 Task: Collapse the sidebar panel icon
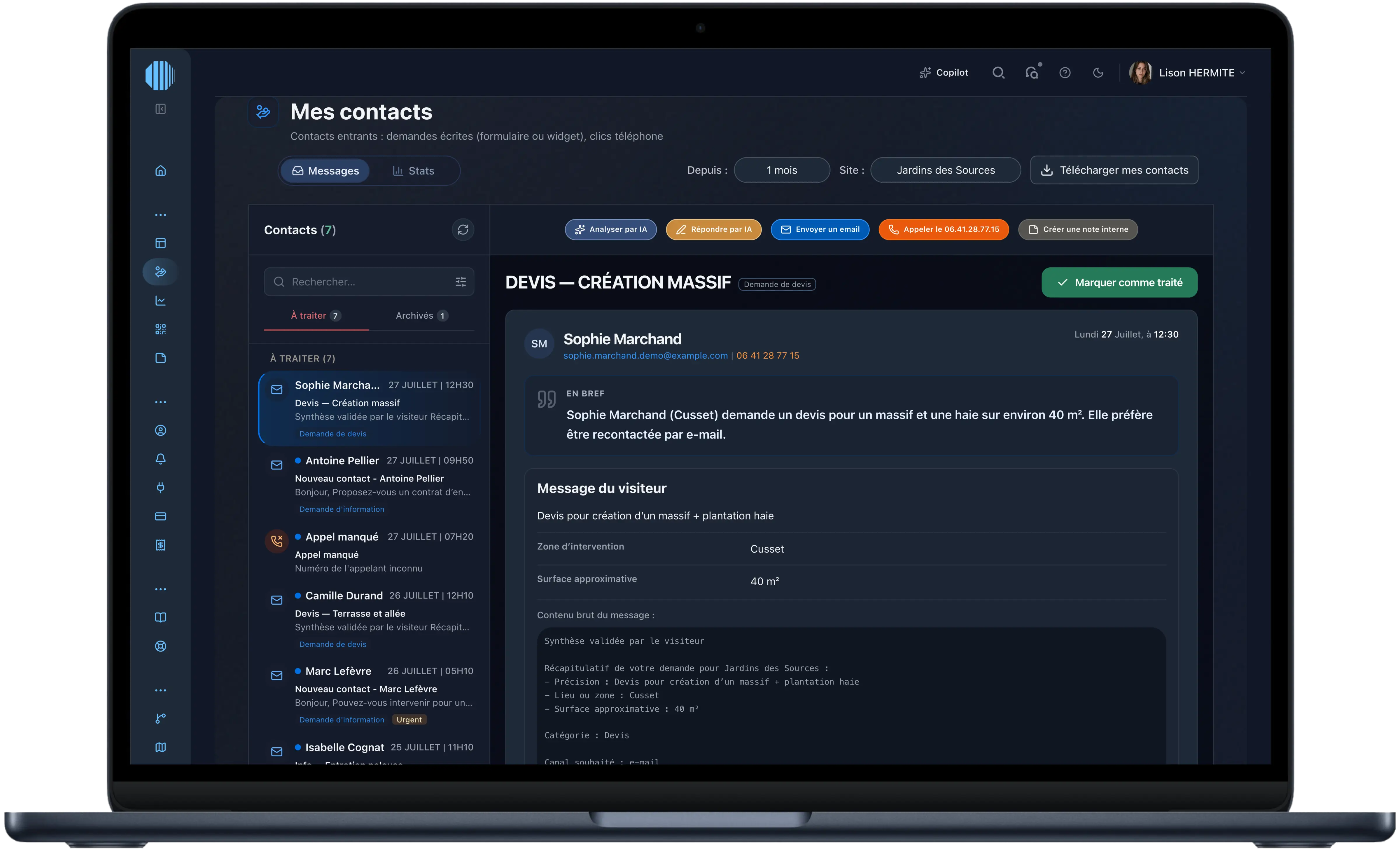161,109
